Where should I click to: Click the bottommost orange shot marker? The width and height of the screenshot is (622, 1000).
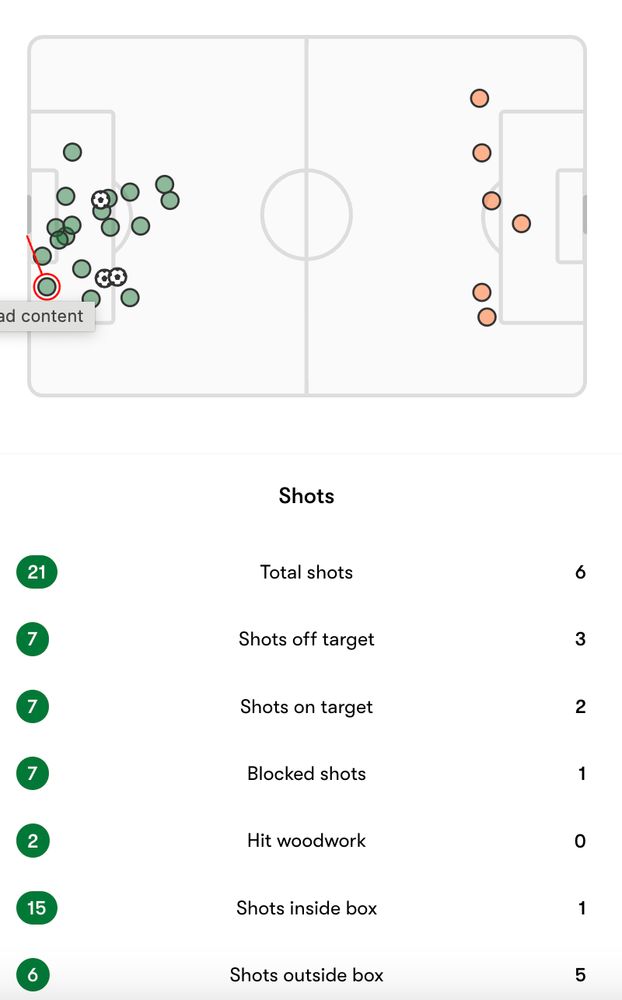[x=487, y=317]
